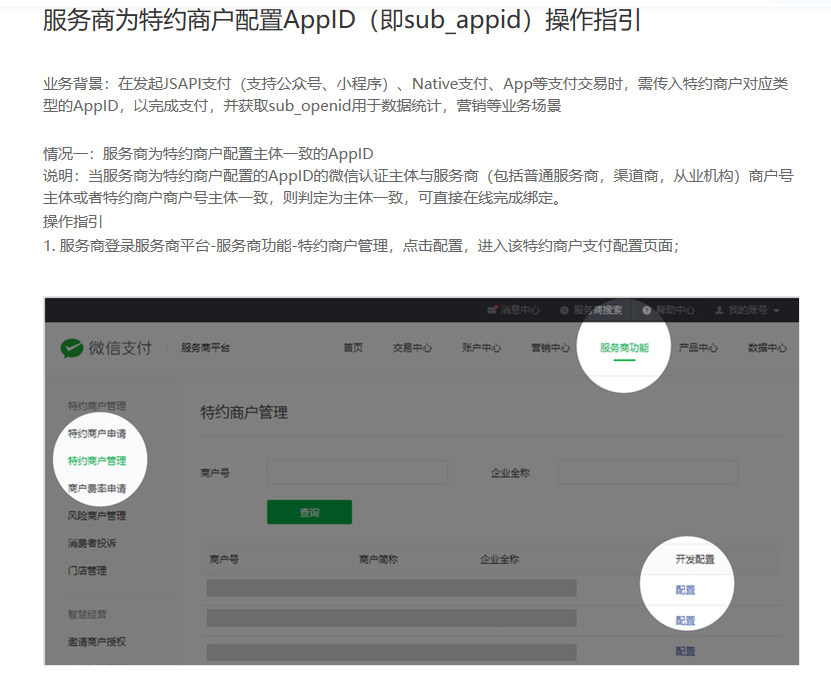Click the first 配置 link
Image resolution: width=831 pixels, height=678 pixels.
point(685,590)
